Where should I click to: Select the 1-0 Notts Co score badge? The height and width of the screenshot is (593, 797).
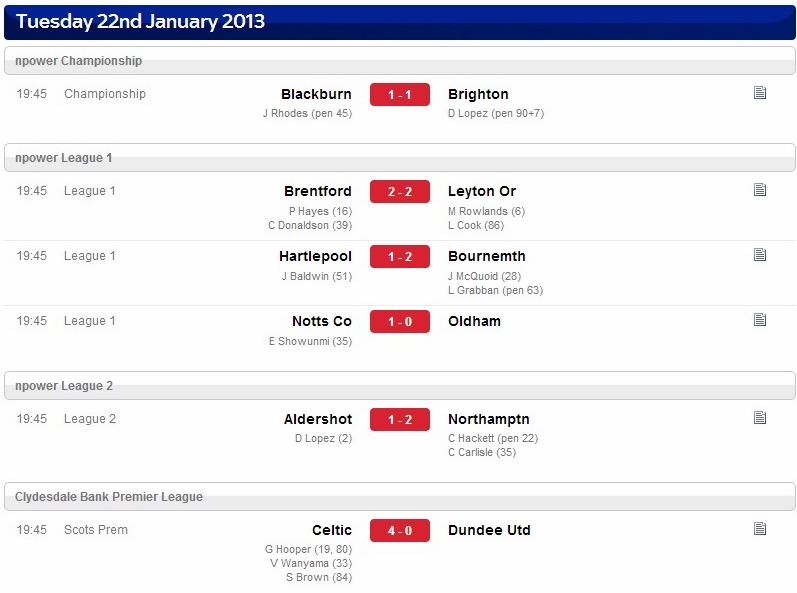pos(400,322)
